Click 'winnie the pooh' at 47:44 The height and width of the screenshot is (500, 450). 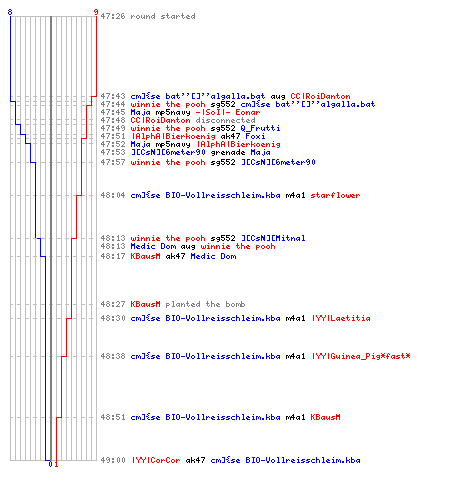[168, 104]
